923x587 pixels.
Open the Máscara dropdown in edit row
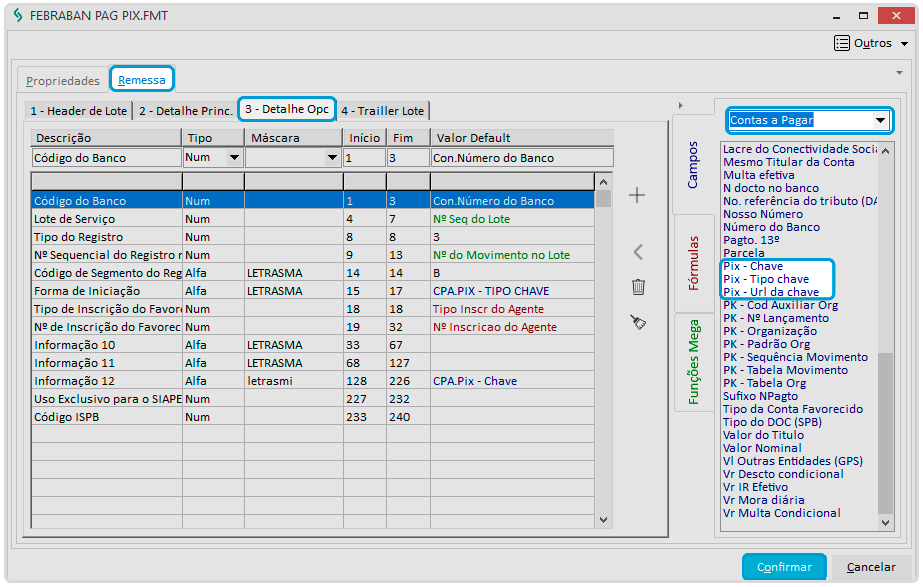tap(332, 157)
